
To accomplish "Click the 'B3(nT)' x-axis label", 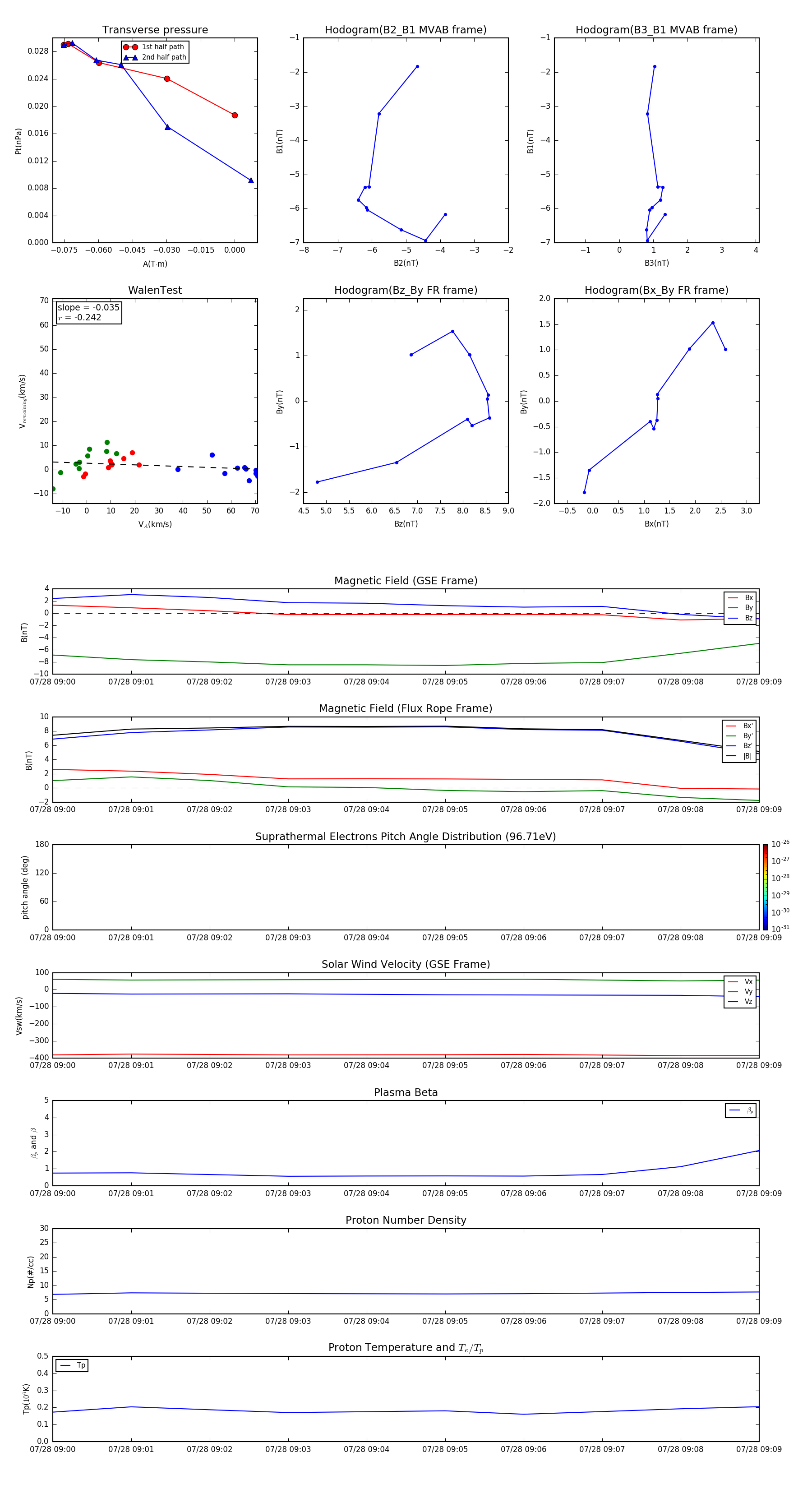I will (656, 263).
